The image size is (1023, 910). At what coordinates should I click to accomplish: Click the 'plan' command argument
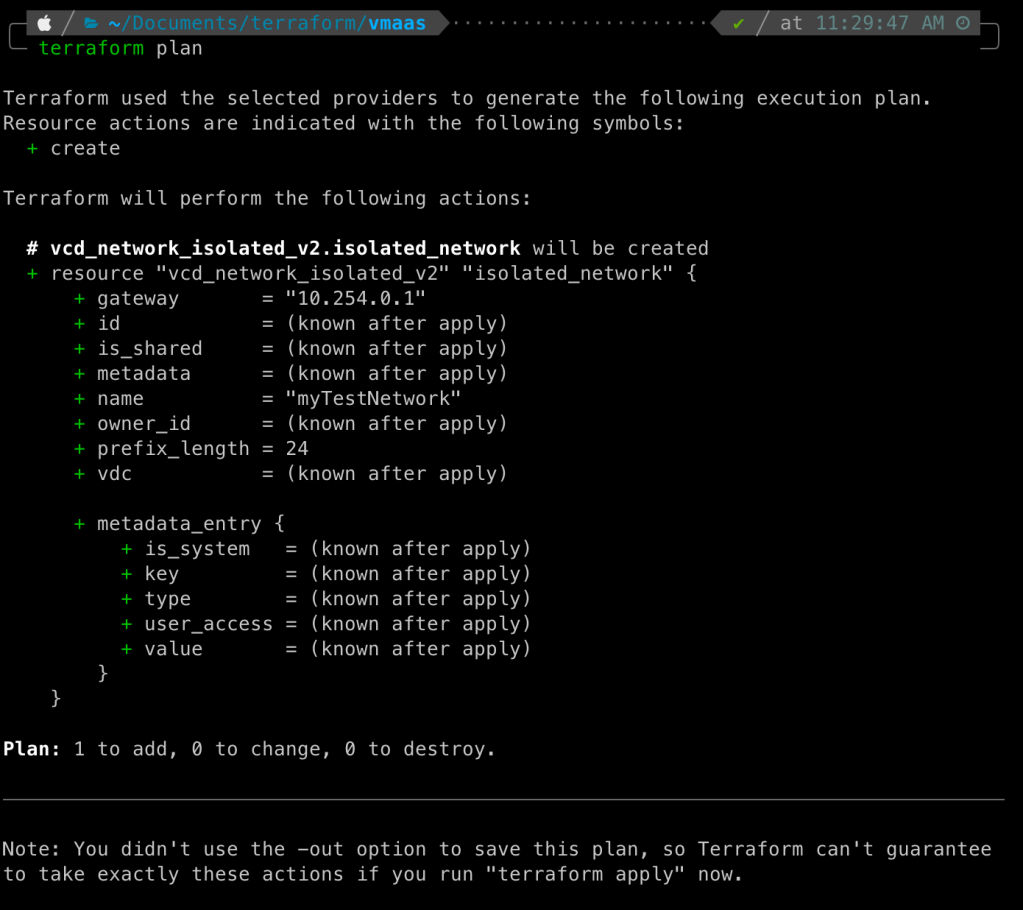(180, 48)
